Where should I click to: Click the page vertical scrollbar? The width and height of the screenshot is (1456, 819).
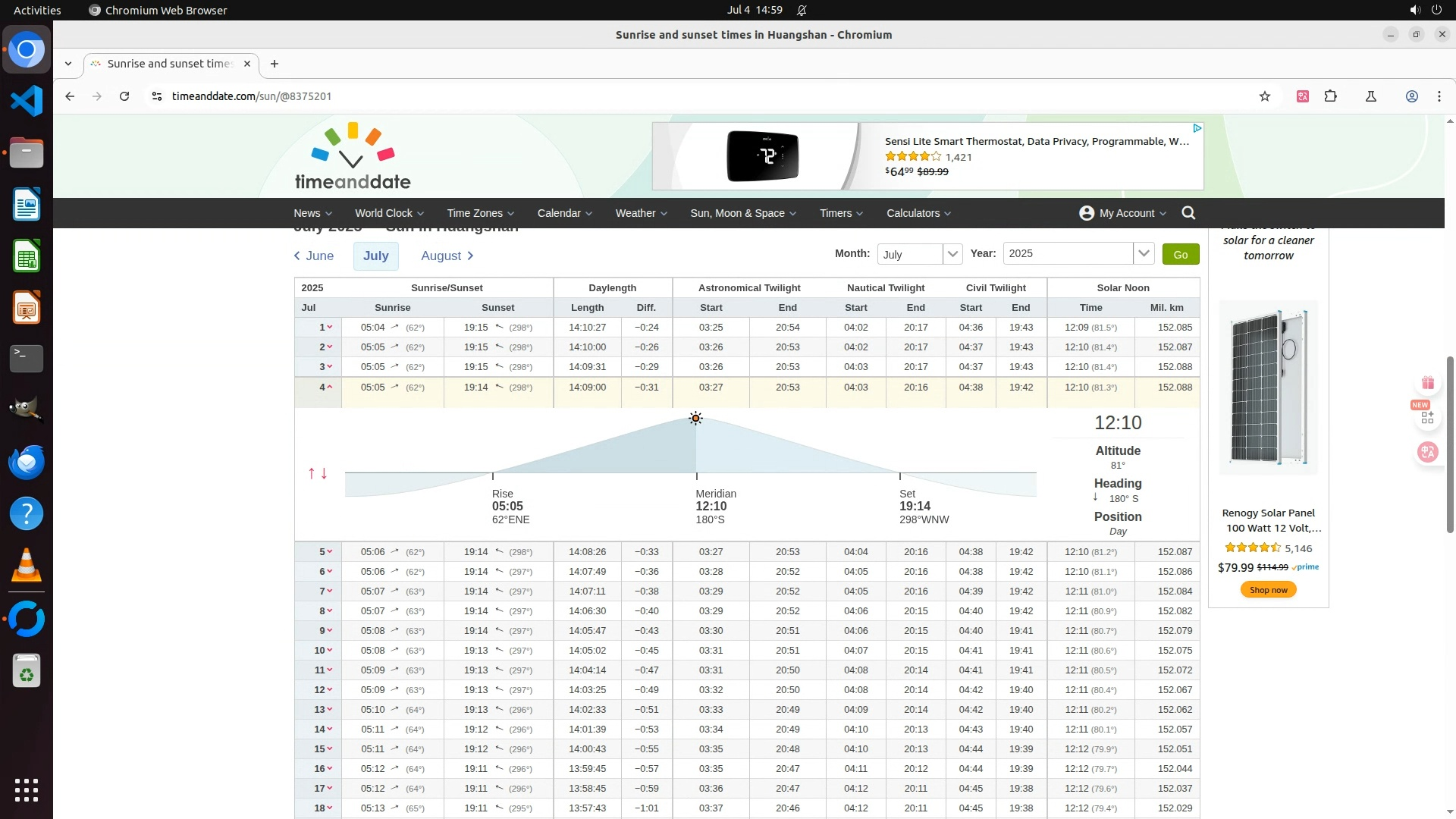click(1450, 444)
